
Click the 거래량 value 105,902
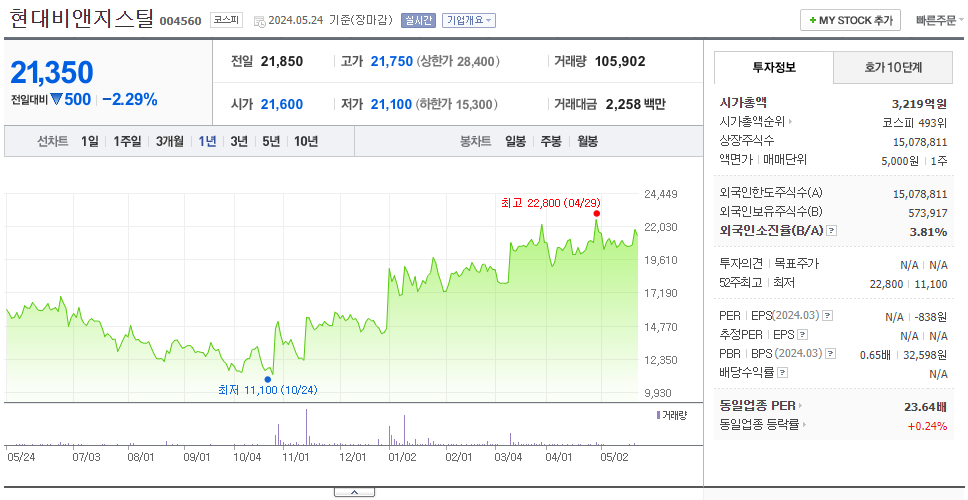(x=620, y=62)
